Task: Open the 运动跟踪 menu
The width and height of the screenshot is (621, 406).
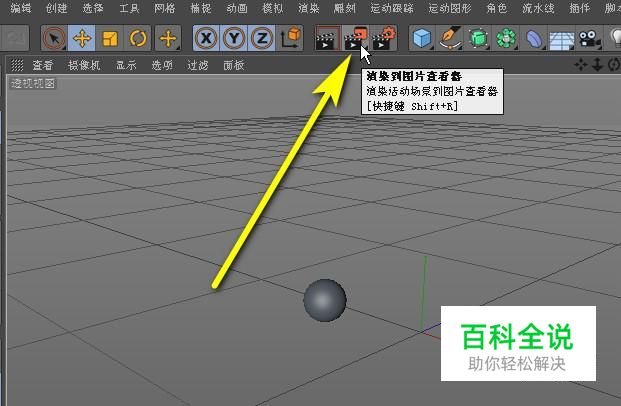Action: tap(392, 8)
